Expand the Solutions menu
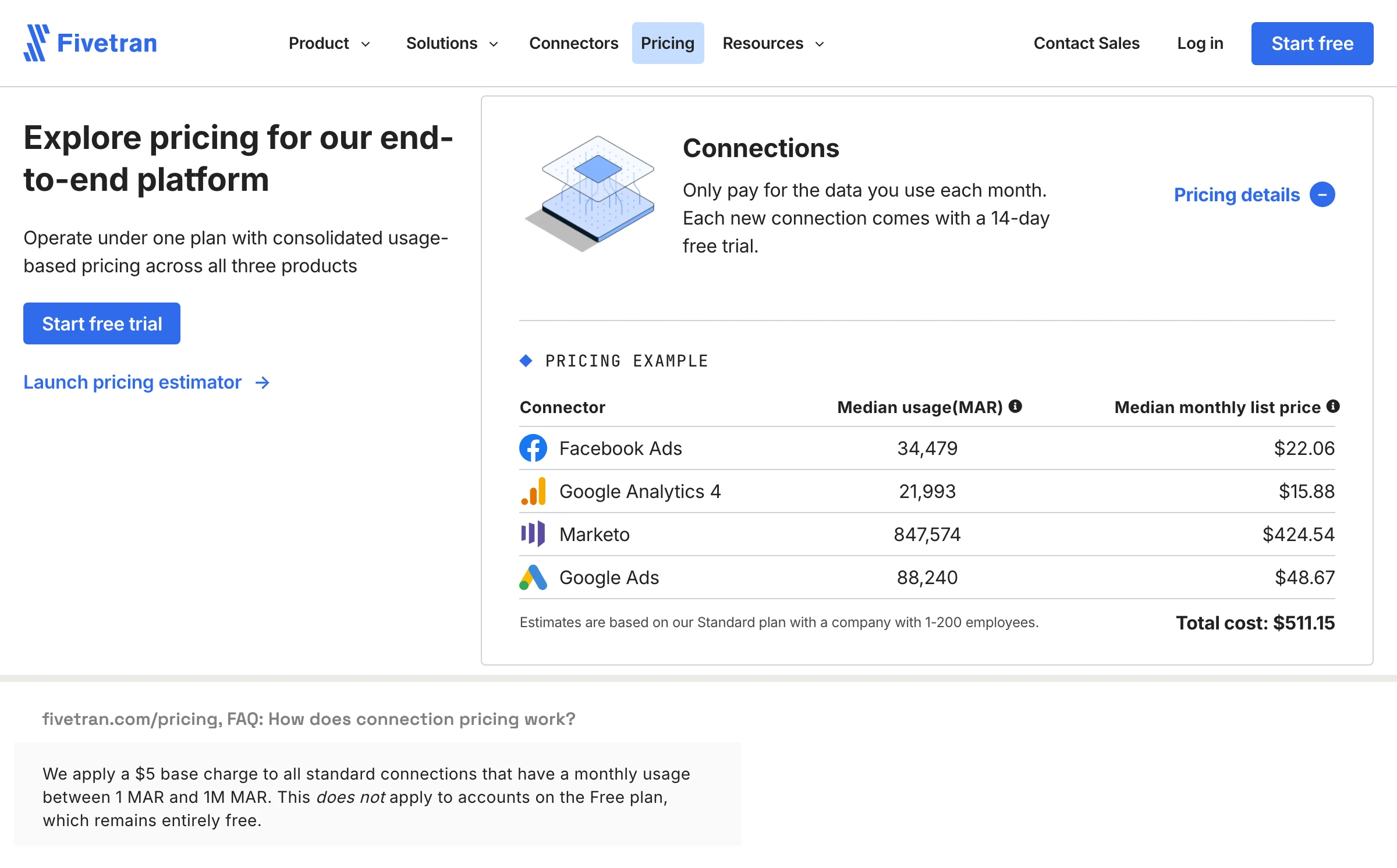The height and width of the screenshot is (868, 1397). 452,43
